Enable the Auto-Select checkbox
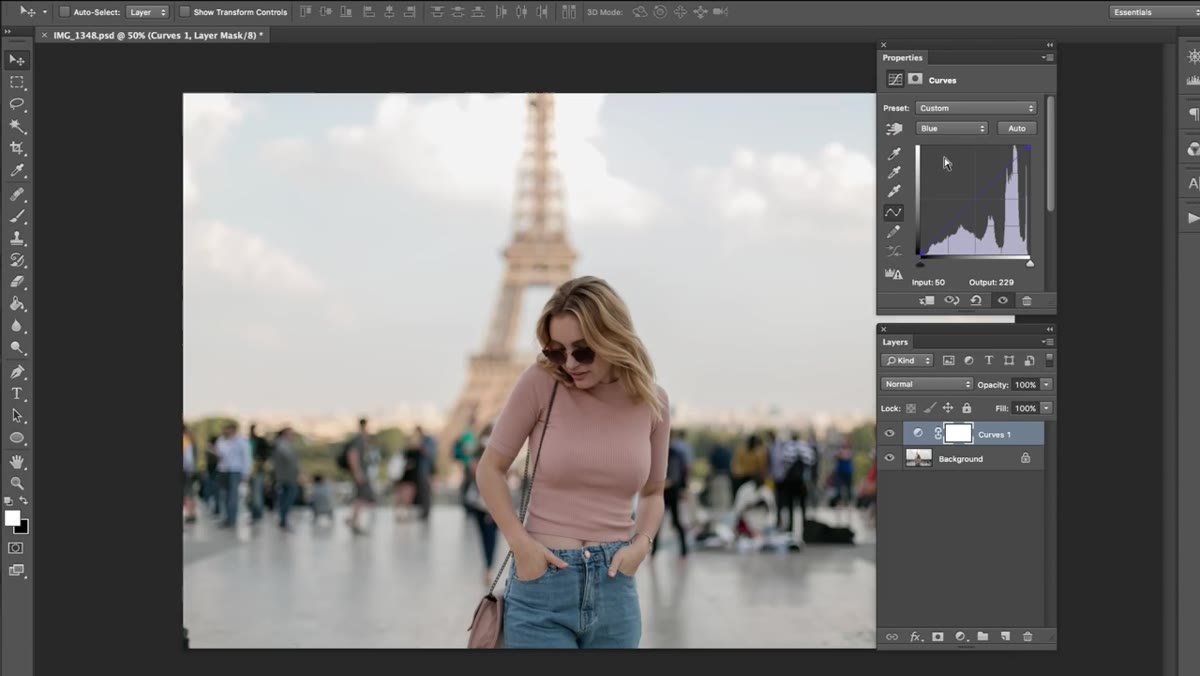The image size is (1200, 676). (65, 12)
